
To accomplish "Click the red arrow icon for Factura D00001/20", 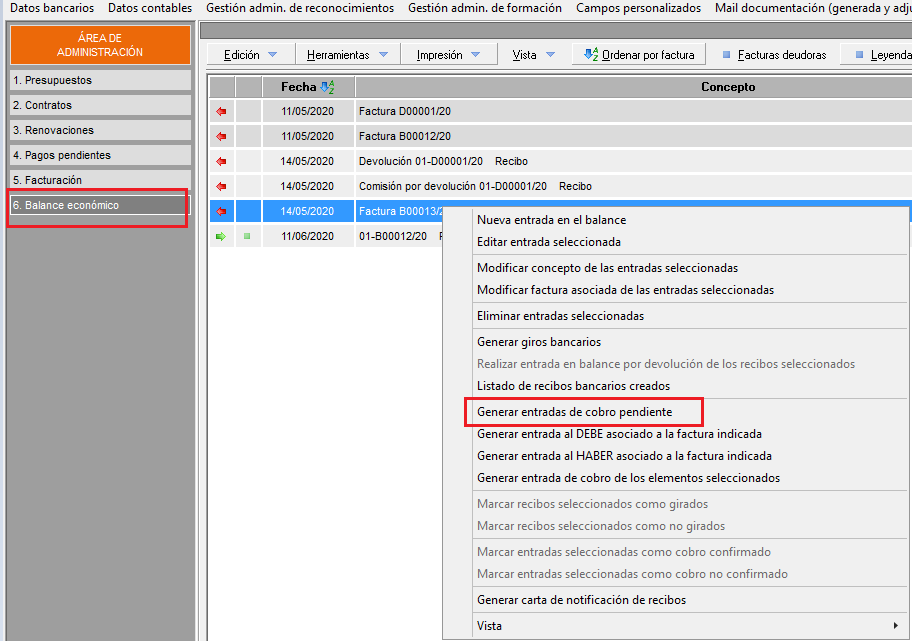I will [x=221, y=111].
